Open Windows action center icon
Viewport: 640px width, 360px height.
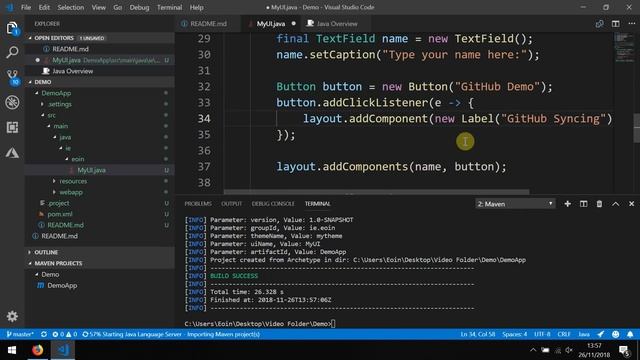624,350
